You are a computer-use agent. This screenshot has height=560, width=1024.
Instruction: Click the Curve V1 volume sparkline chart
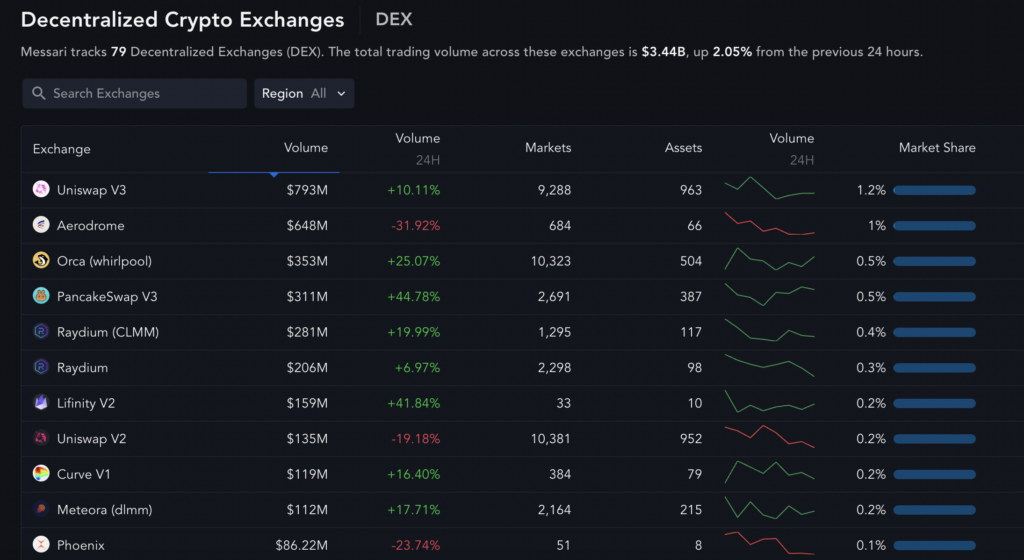pos(769,472)
